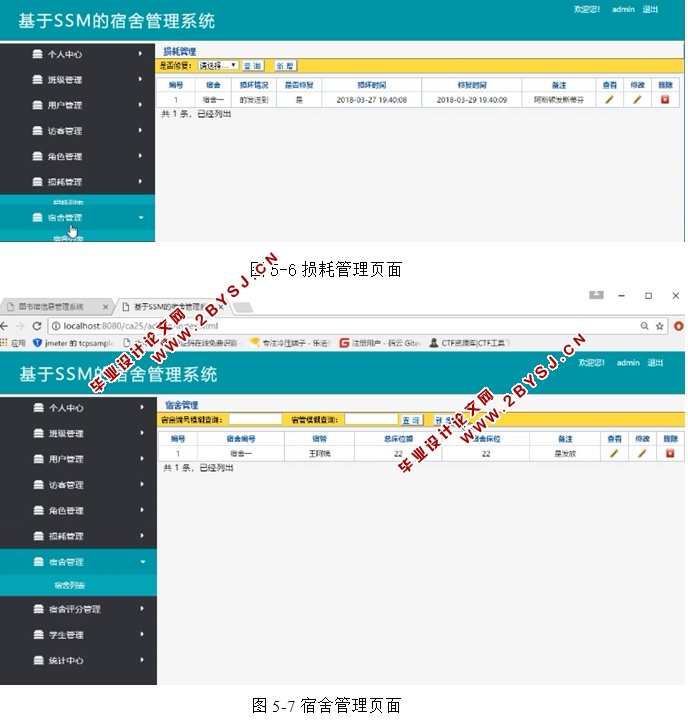Viewport: 688px width, 723px height.
Task: Open 宿舍列表 submenu item
Action: tap(70, 586)
